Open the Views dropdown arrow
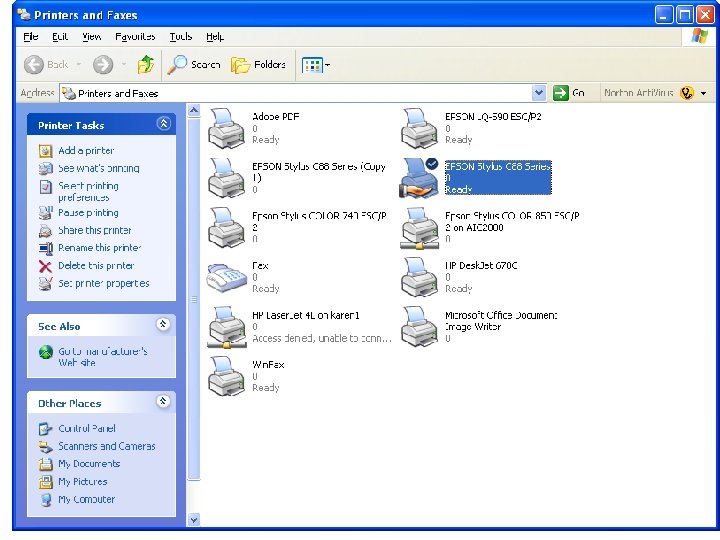Screen dimensions: 720x540 pyautogui.click(x=327, y=65)
